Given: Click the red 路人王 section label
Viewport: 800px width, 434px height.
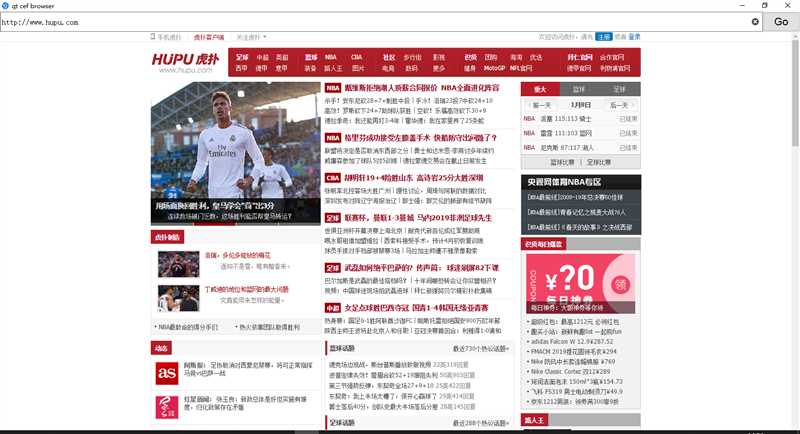Looking at the screenshot, I should coord(534,420).
